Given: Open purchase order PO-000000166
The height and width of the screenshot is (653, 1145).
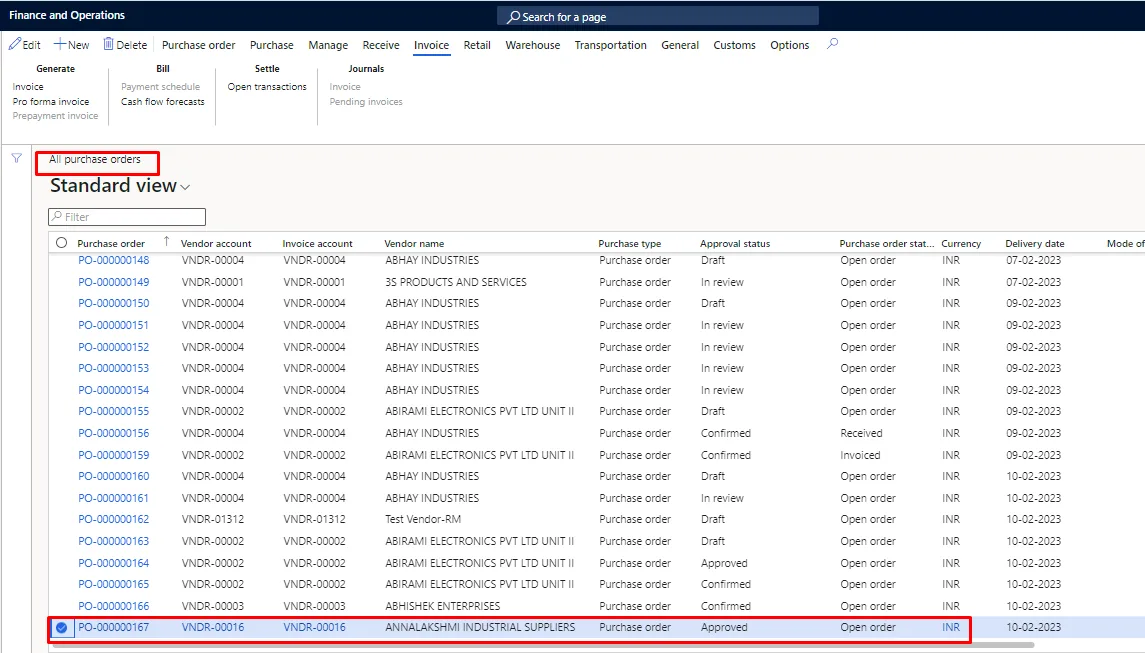Looking at the screenshot, I should (114, 606).
